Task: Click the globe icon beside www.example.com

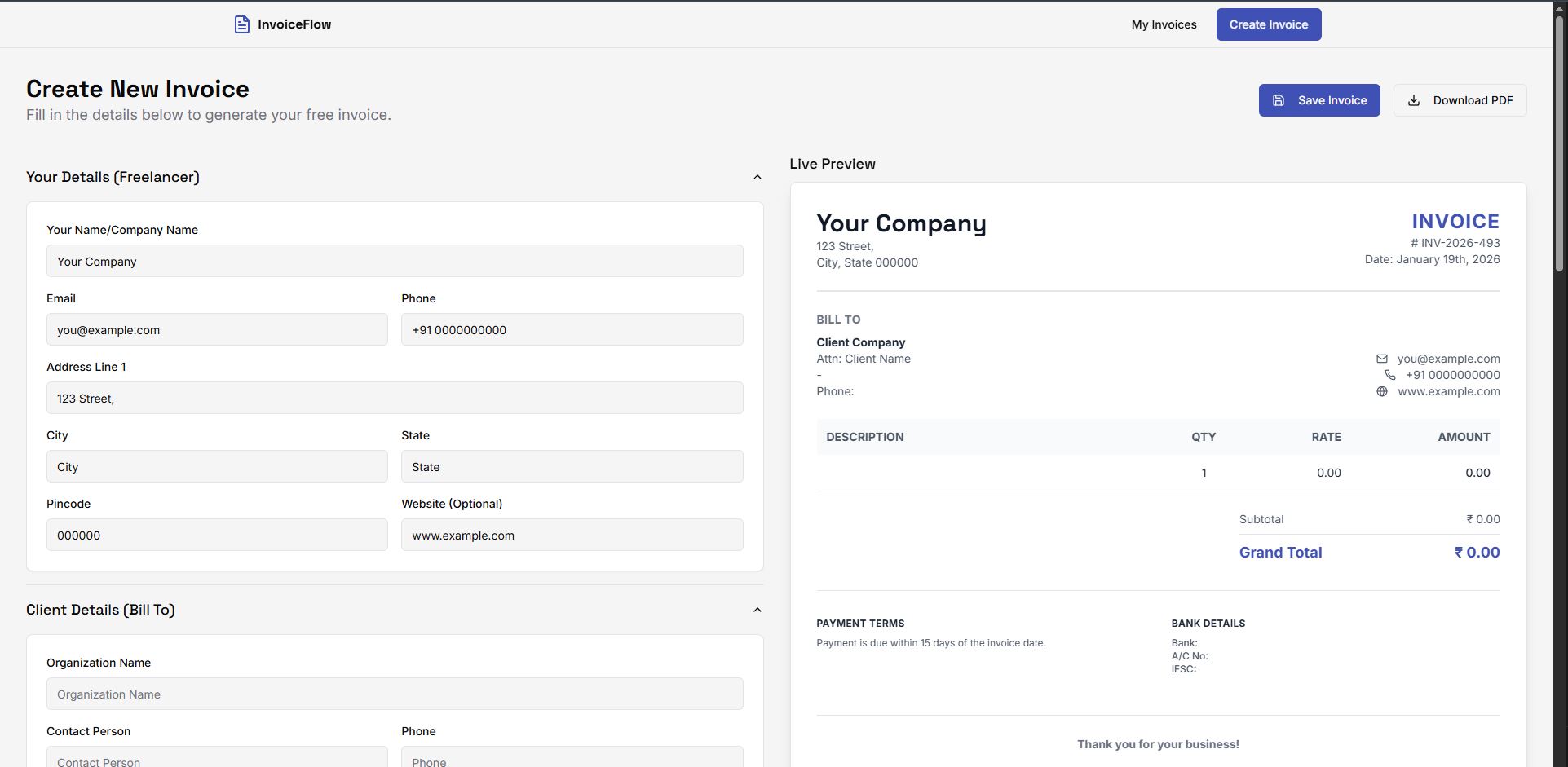Action: point(1382,391)
